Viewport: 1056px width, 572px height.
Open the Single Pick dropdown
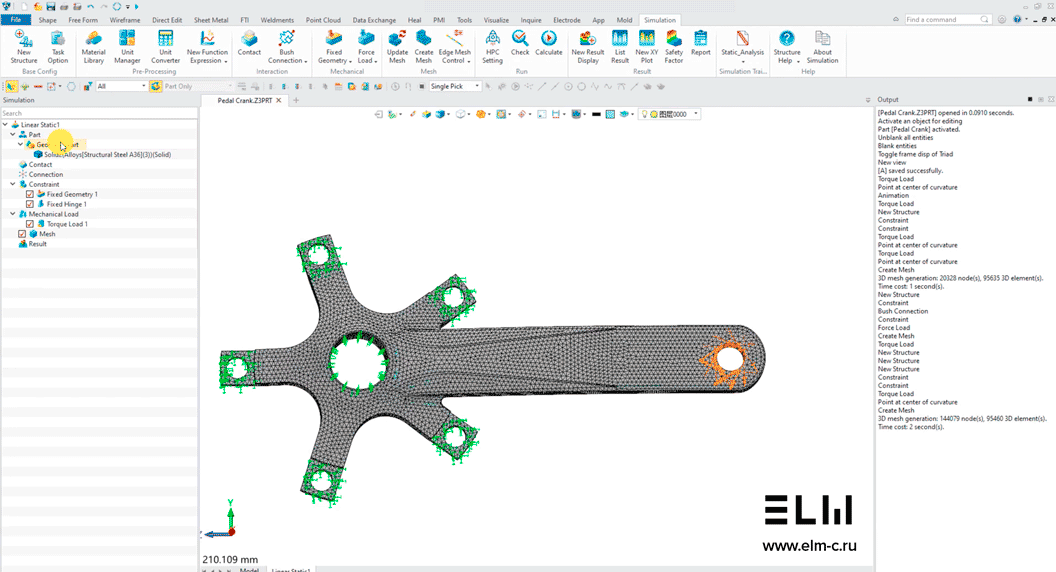click(x=455, y=86)
